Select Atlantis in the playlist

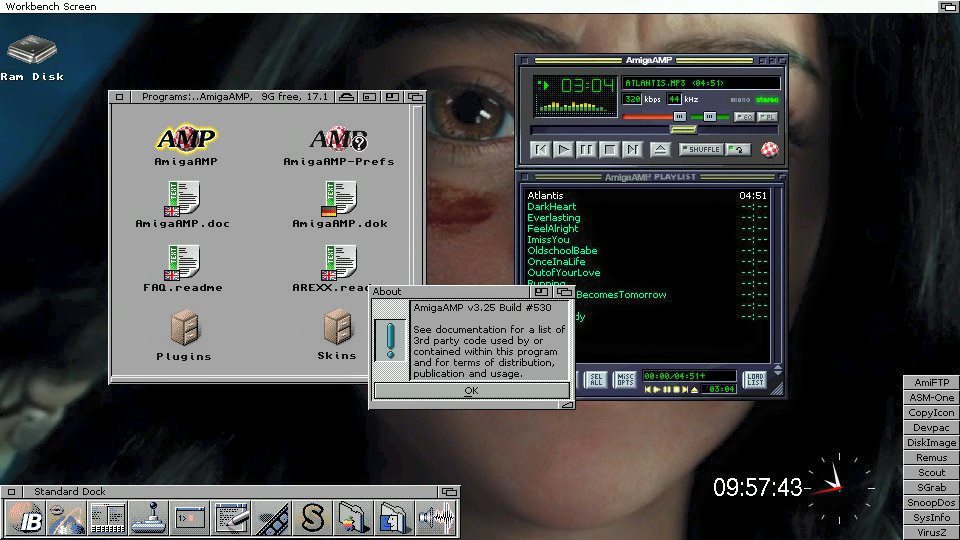coord(647,195)
